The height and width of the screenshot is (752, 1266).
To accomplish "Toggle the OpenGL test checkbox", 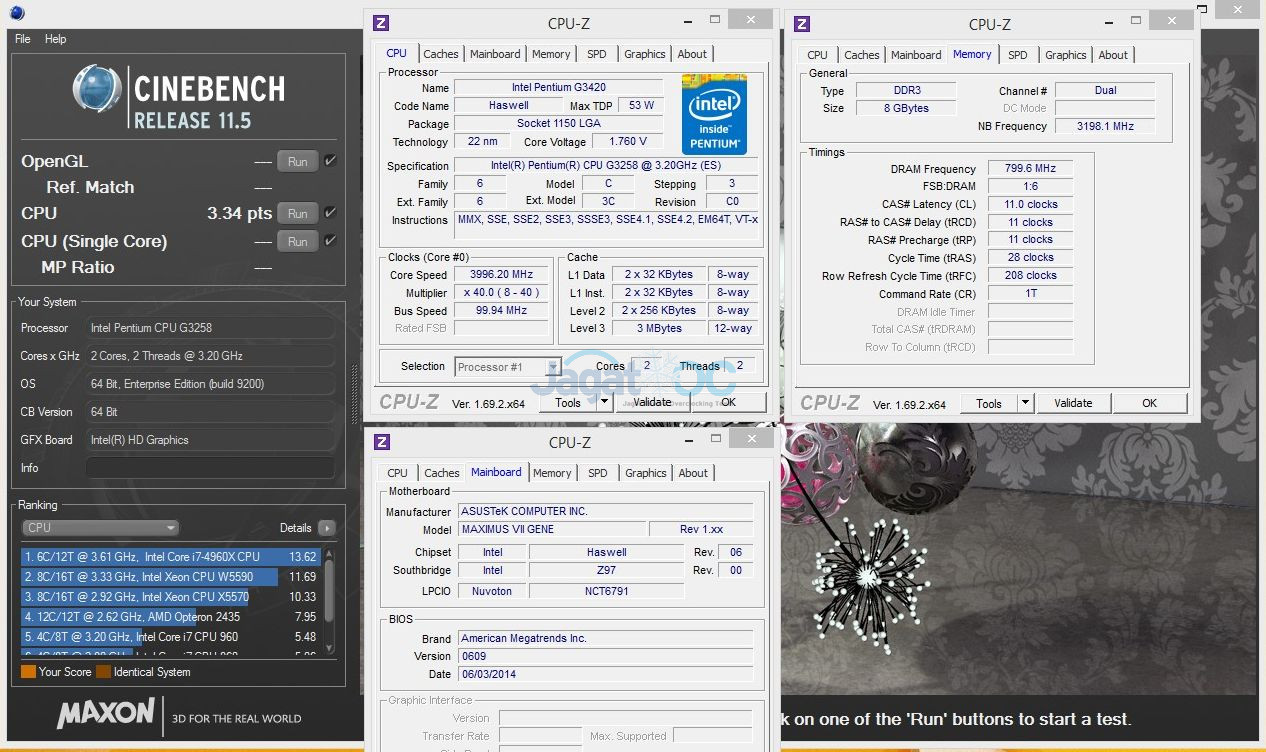I will (330, 161).
